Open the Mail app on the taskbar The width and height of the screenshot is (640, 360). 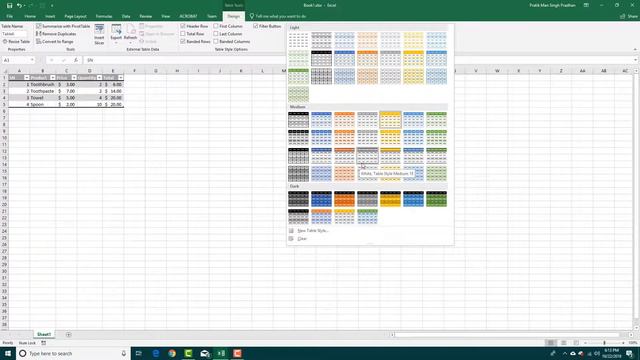click(204, 353)
